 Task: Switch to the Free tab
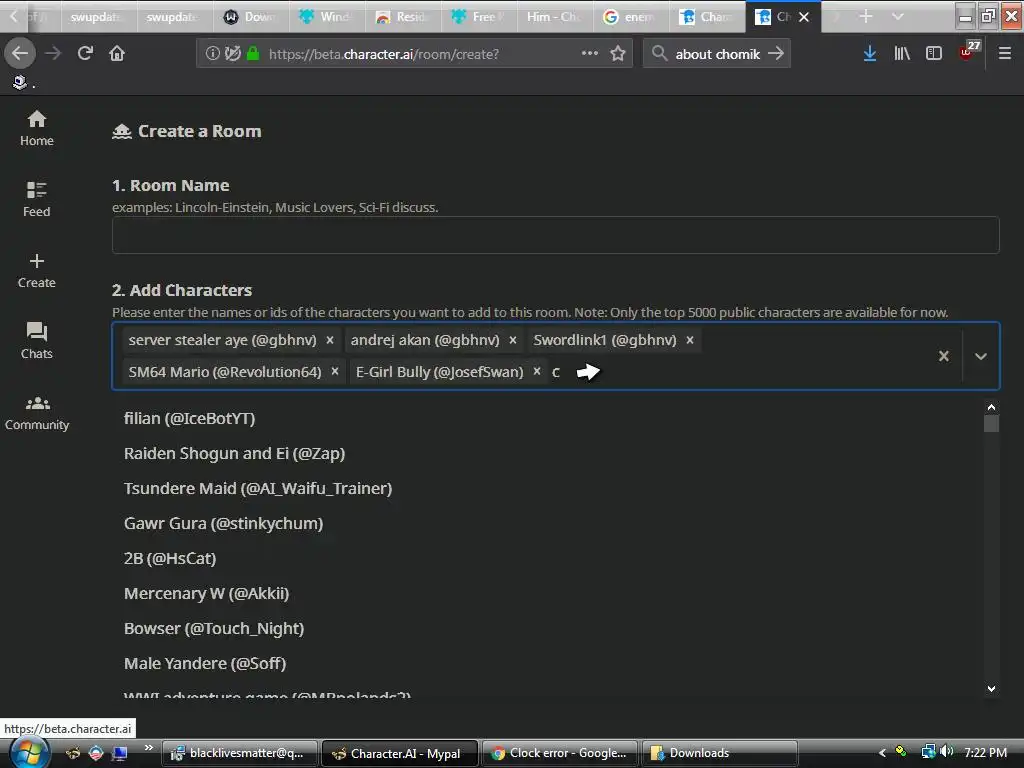(479, 17)
